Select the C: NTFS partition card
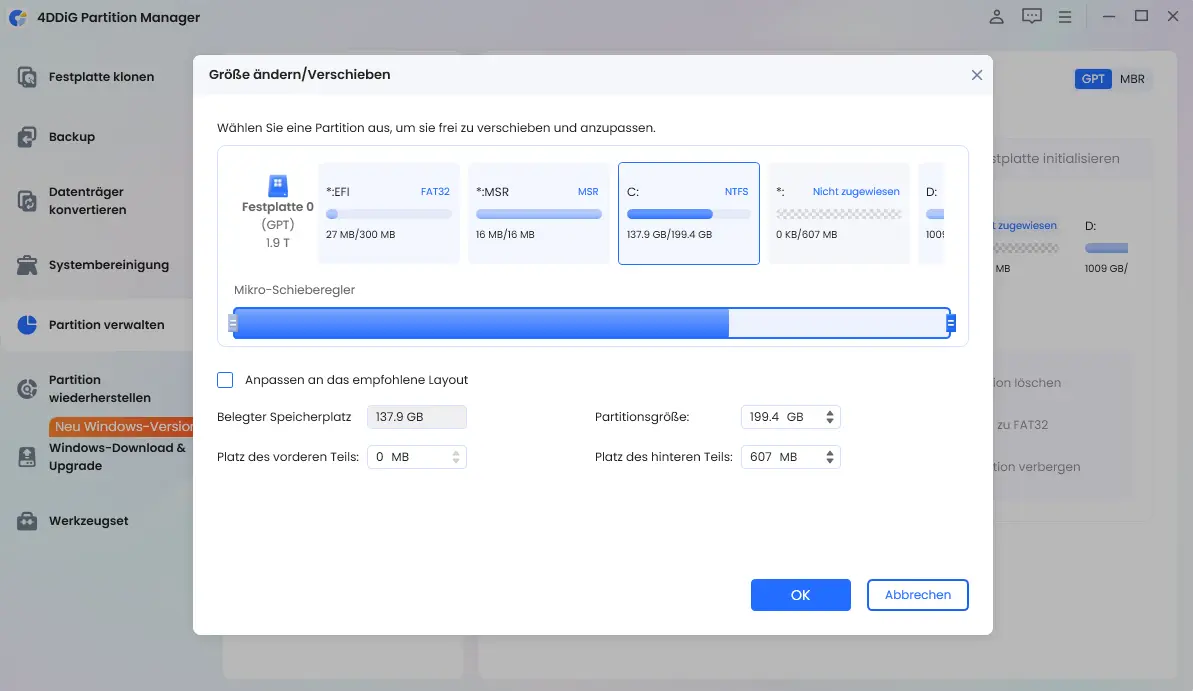 pos(689,213)
